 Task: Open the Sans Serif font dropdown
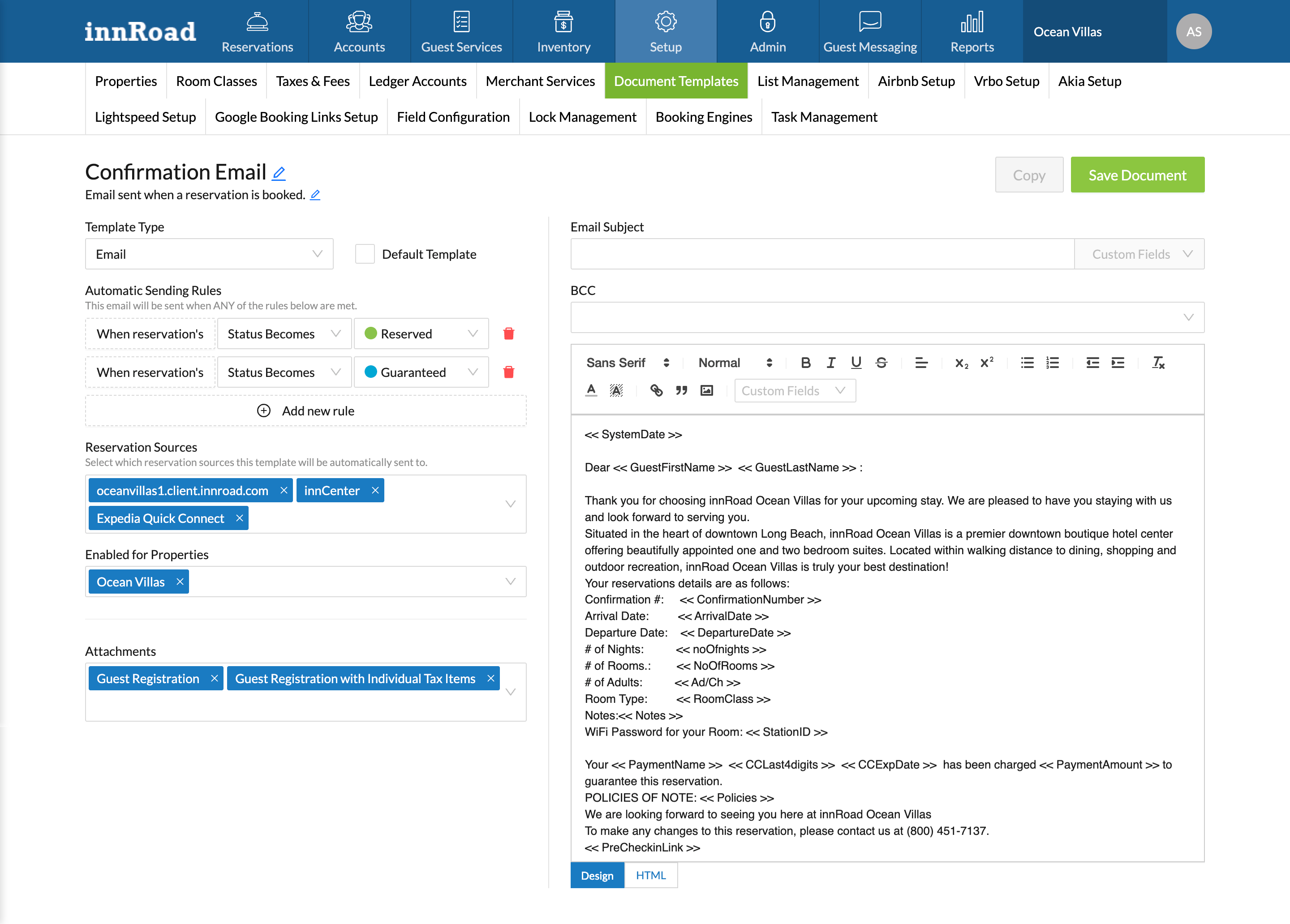(627, 363)
